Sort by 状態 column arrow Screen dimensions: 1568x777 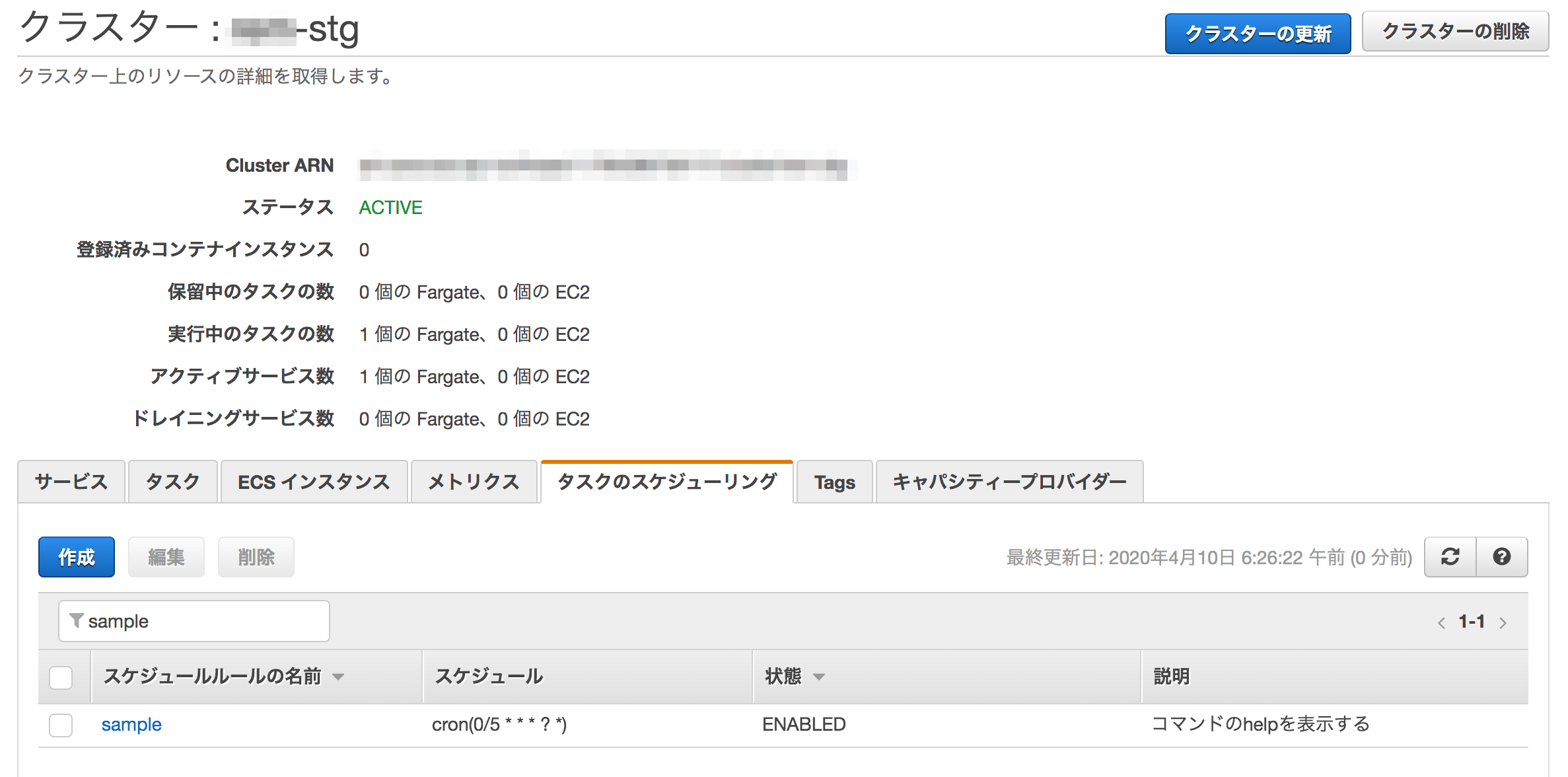(819, 677)
